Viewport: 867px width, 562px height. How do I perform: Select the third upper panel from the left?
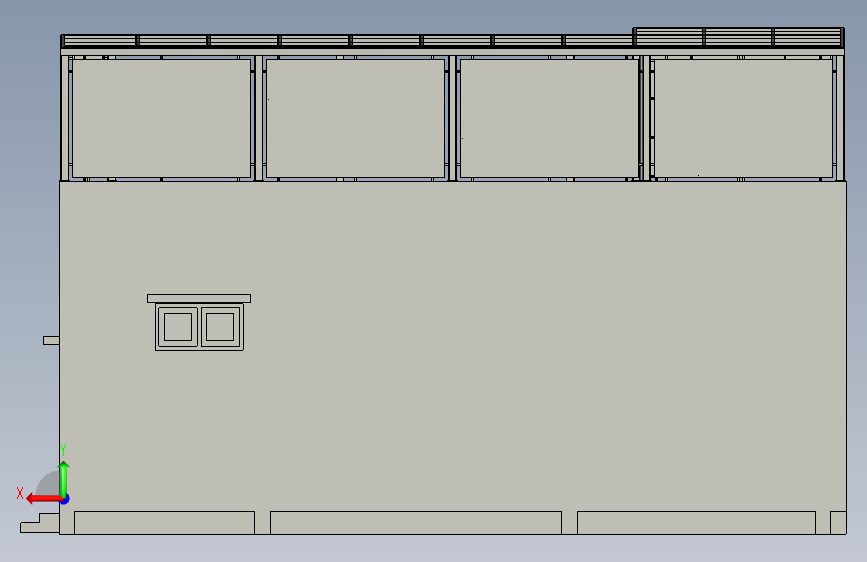click(550, 118)
